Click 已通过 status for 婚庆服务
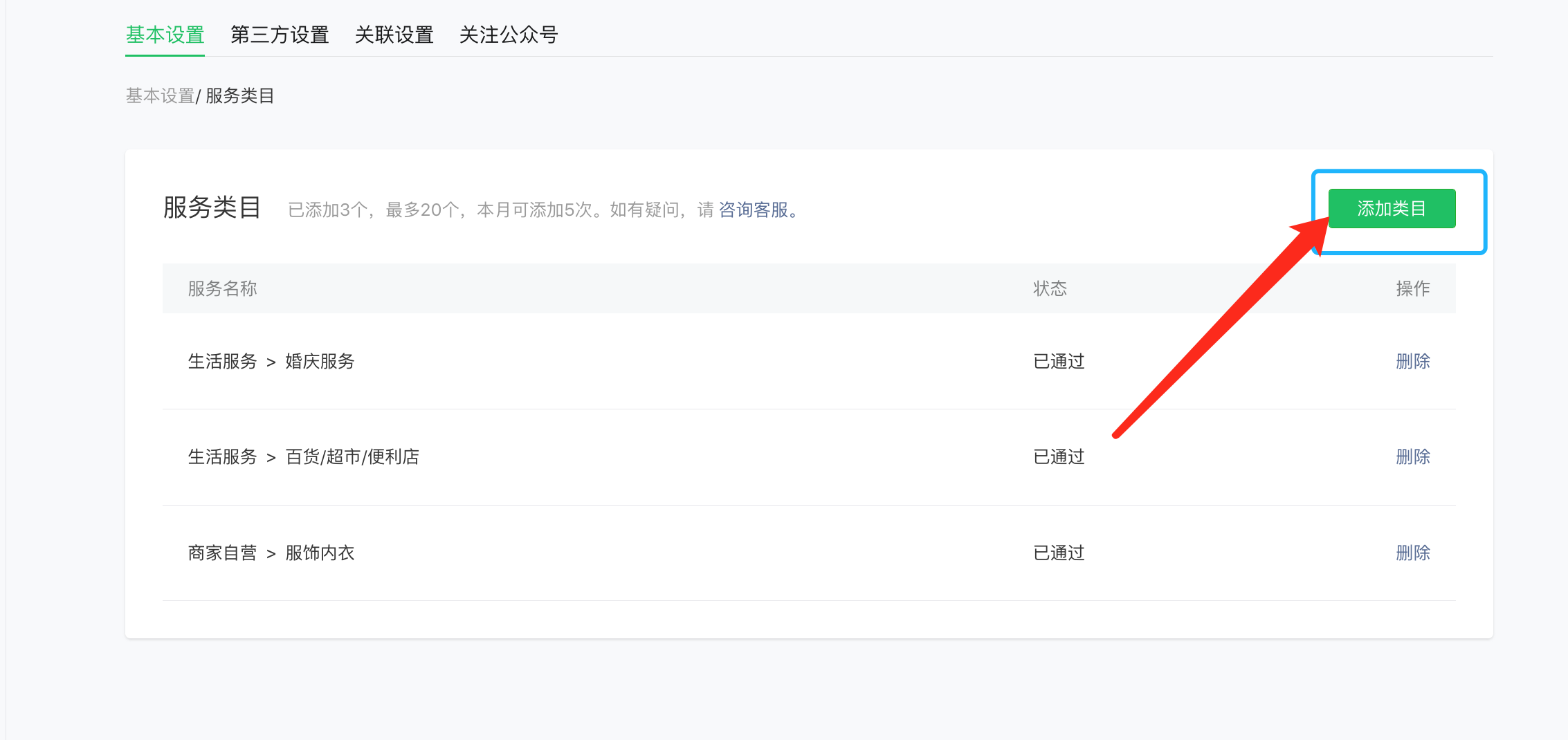1568x740 pixels. tap(1059, 361)
